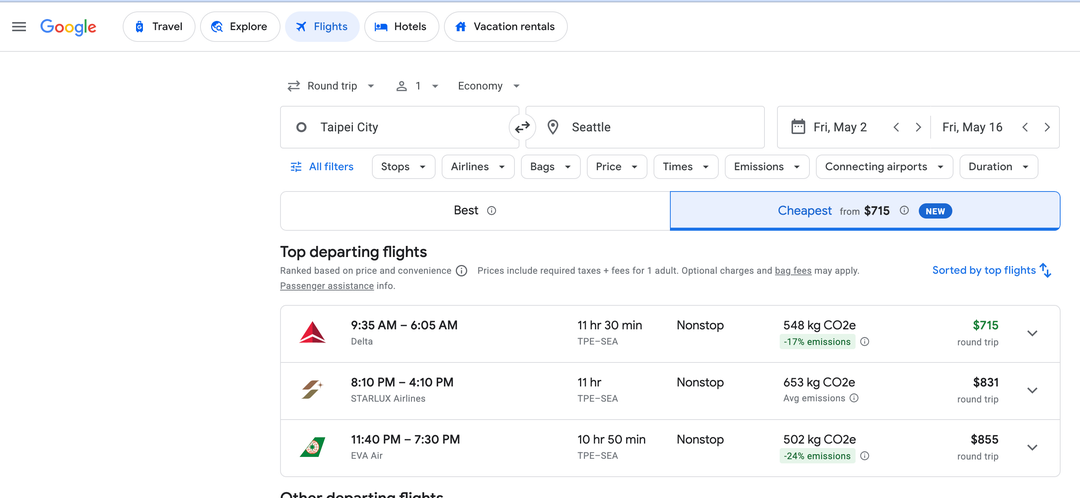Viewport: 1080px width, 498px height.
Task: Open the Round trip dropdown
Action: (x=331, y=86)
